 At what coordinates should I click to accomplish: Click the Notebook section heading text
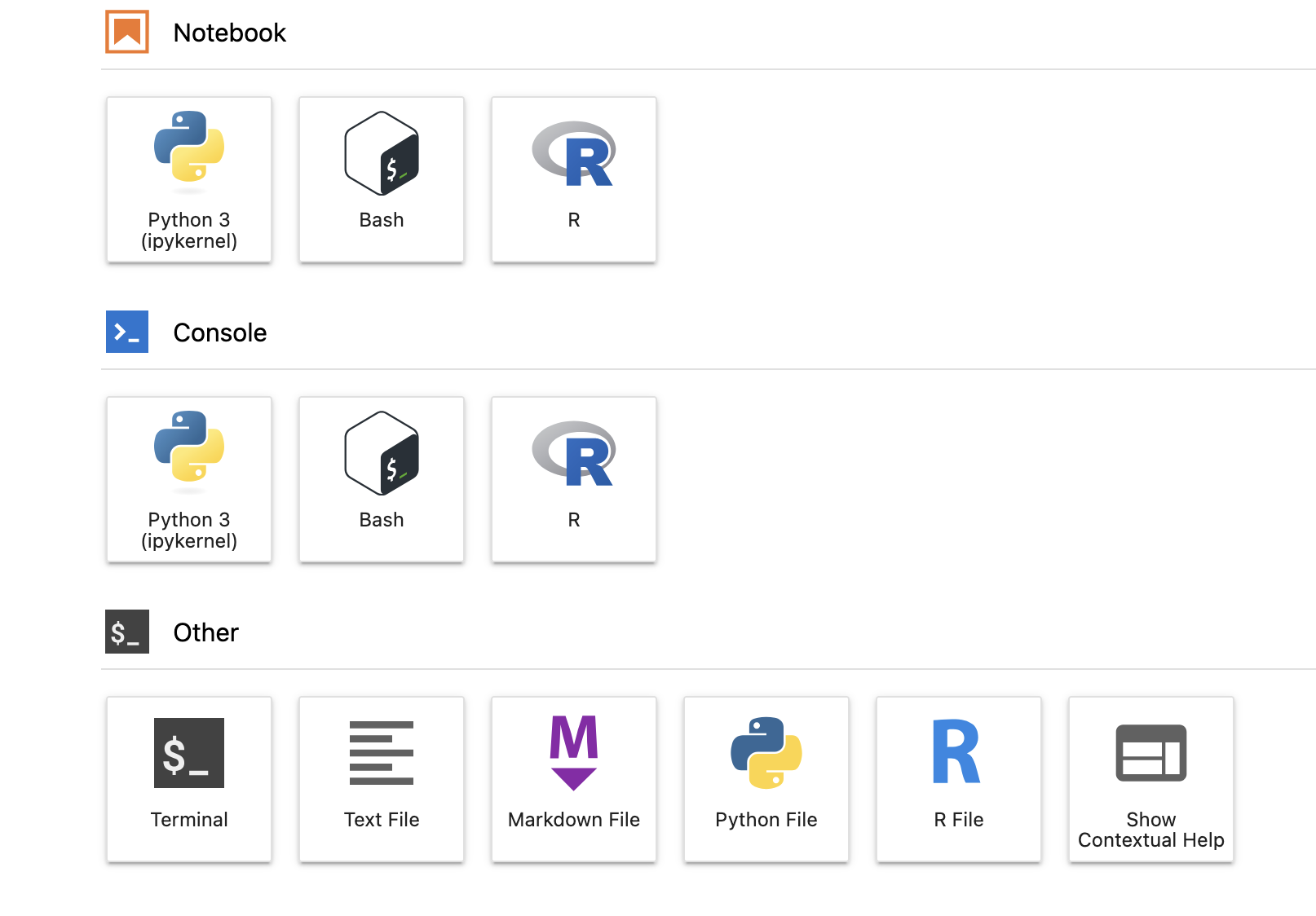[x=230, y=33]
